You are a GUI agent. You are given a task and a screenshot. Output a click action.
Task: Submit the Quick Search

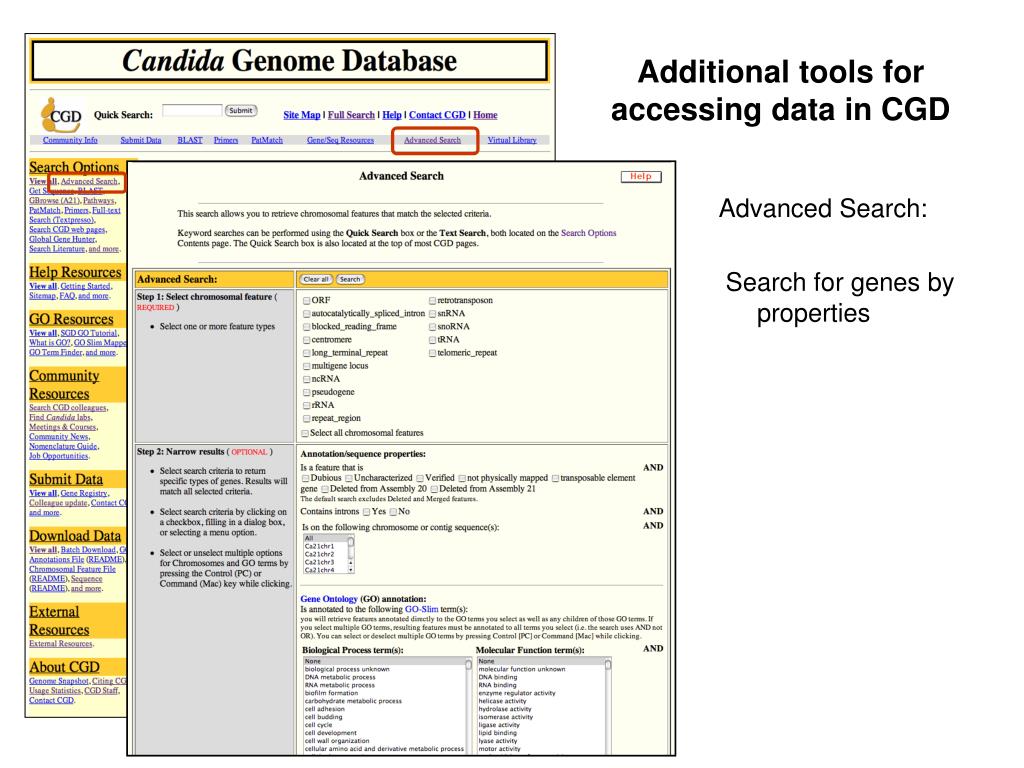[241, 110]
